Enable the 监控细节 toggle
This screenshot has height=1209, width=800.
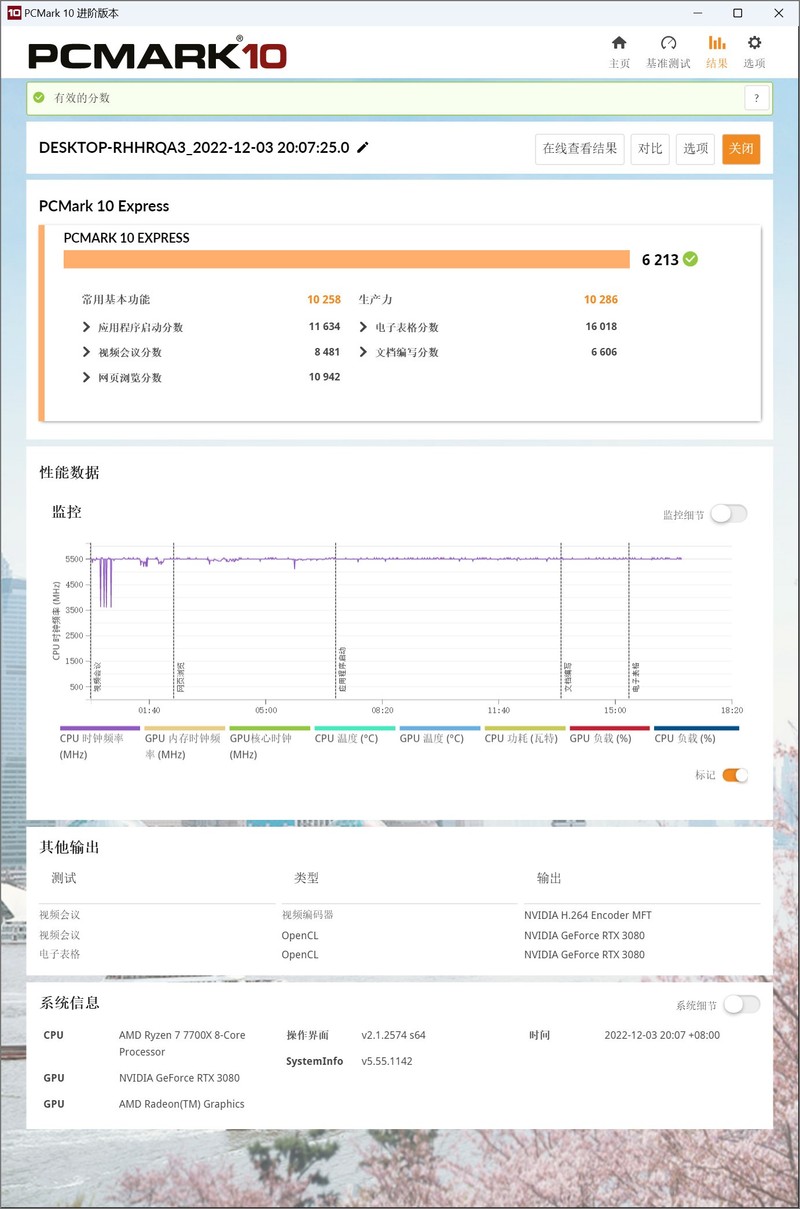point(729,513)
